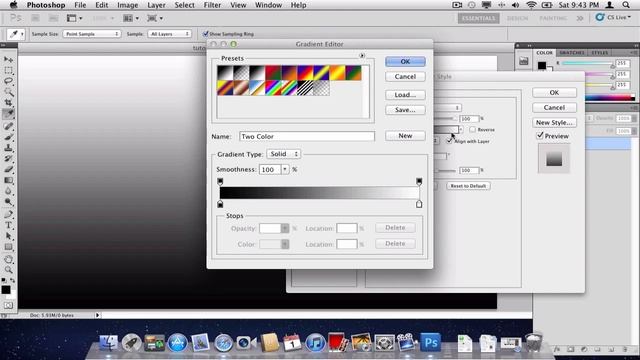Image resolution: width=640 pixels, height=360 pixels.
Task: Select the Zoom tool in the toolbox
Action: pyautogui.click(x=8, y=270)
